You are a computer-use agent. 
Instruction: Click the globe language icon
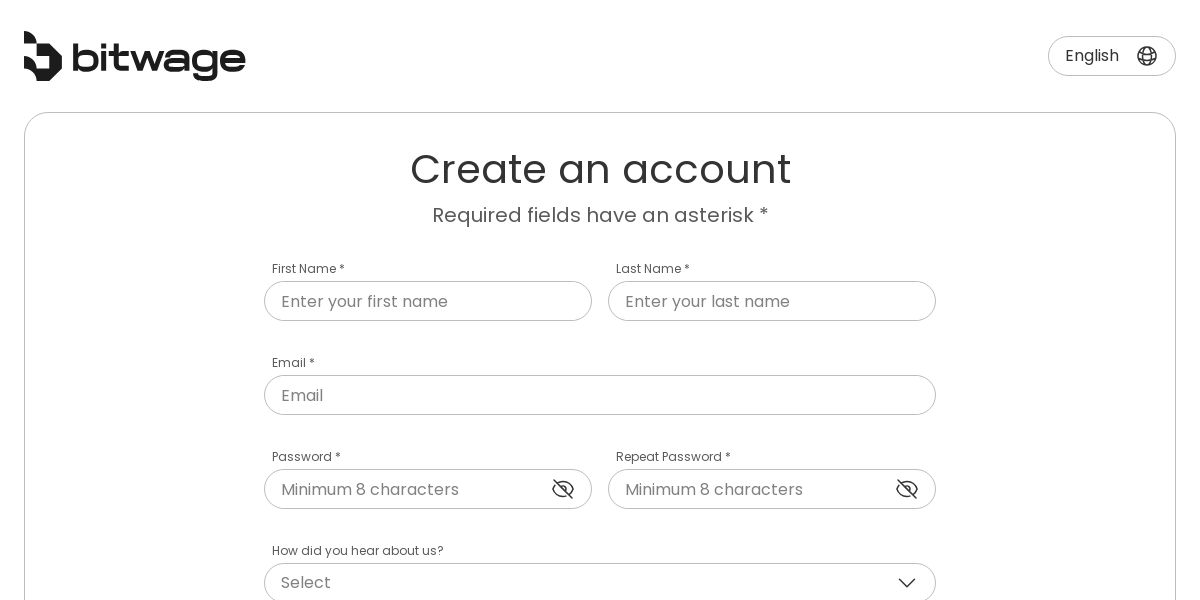(x=1147, y=56)
